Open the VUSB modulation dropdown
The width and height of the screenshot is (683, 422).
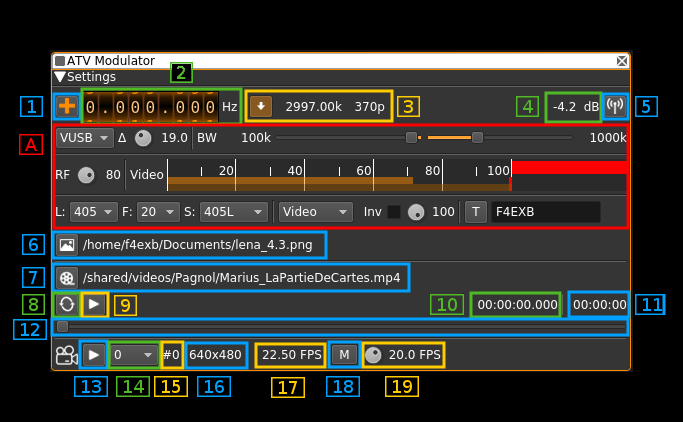(85, 138)
